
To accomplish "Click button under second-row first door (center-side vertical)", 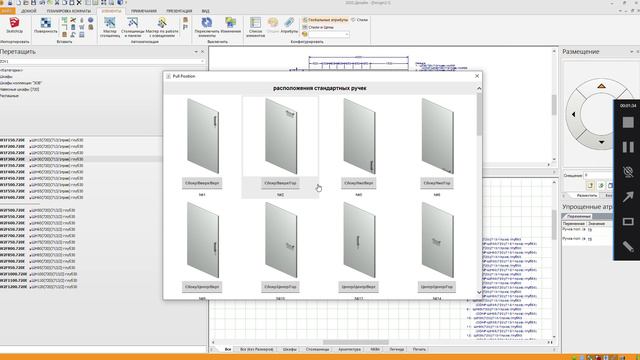I will (202, 287).
